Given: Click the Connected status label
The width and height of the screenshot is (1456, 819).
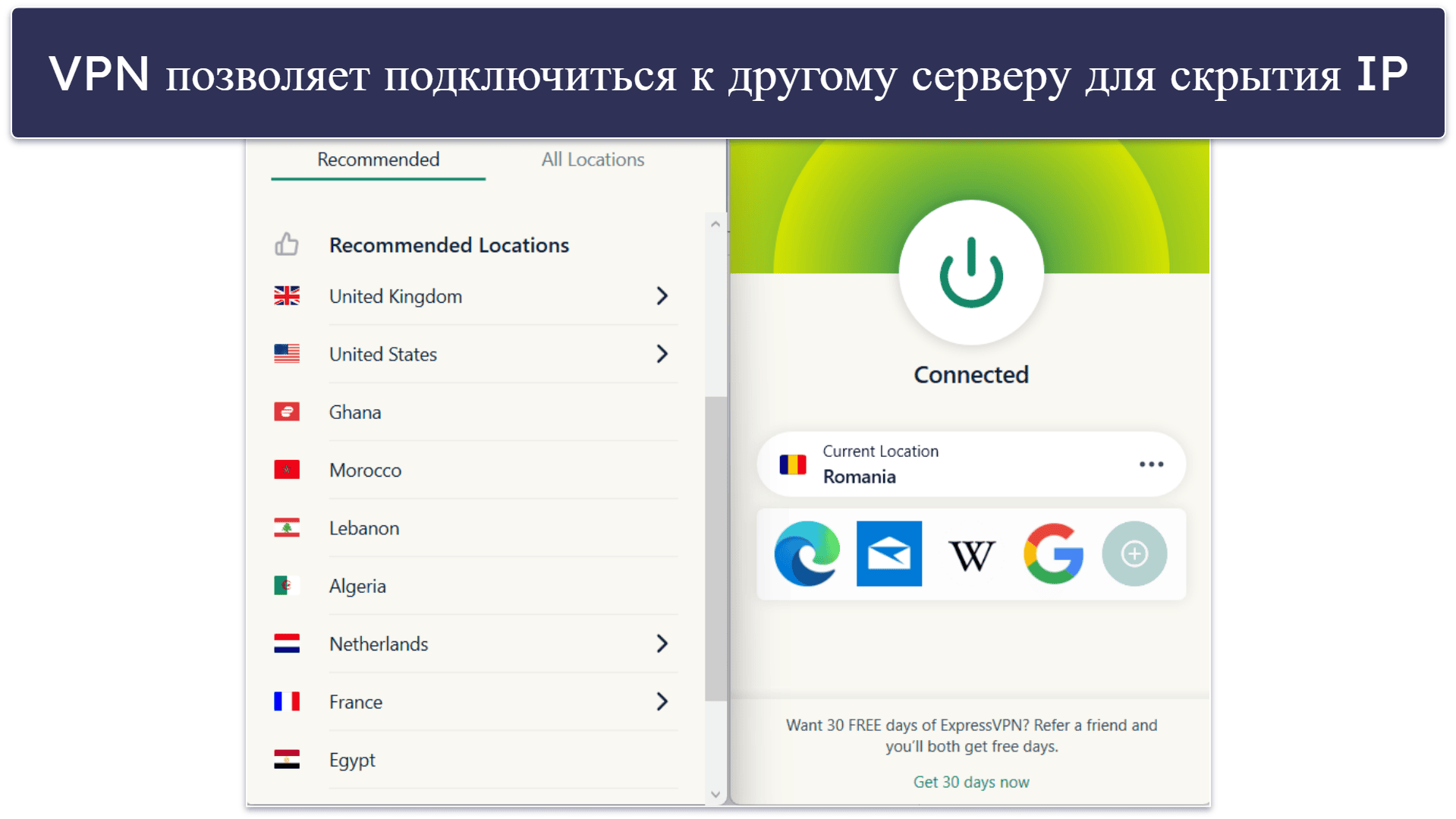Looking at the screenshot, I should pos(971,374).
